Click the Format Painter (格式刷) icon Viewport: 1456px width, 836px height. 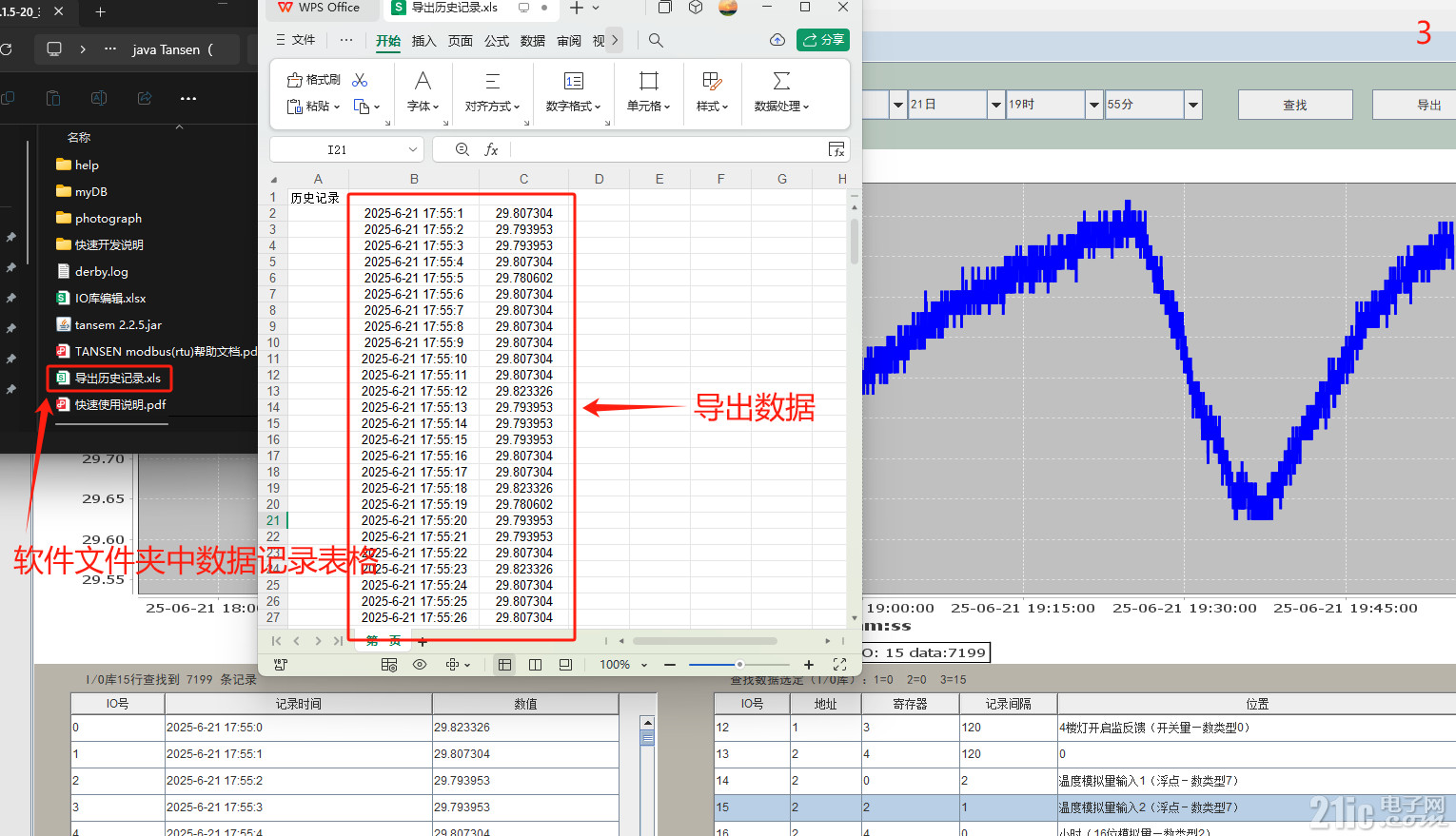click(295, 80)
